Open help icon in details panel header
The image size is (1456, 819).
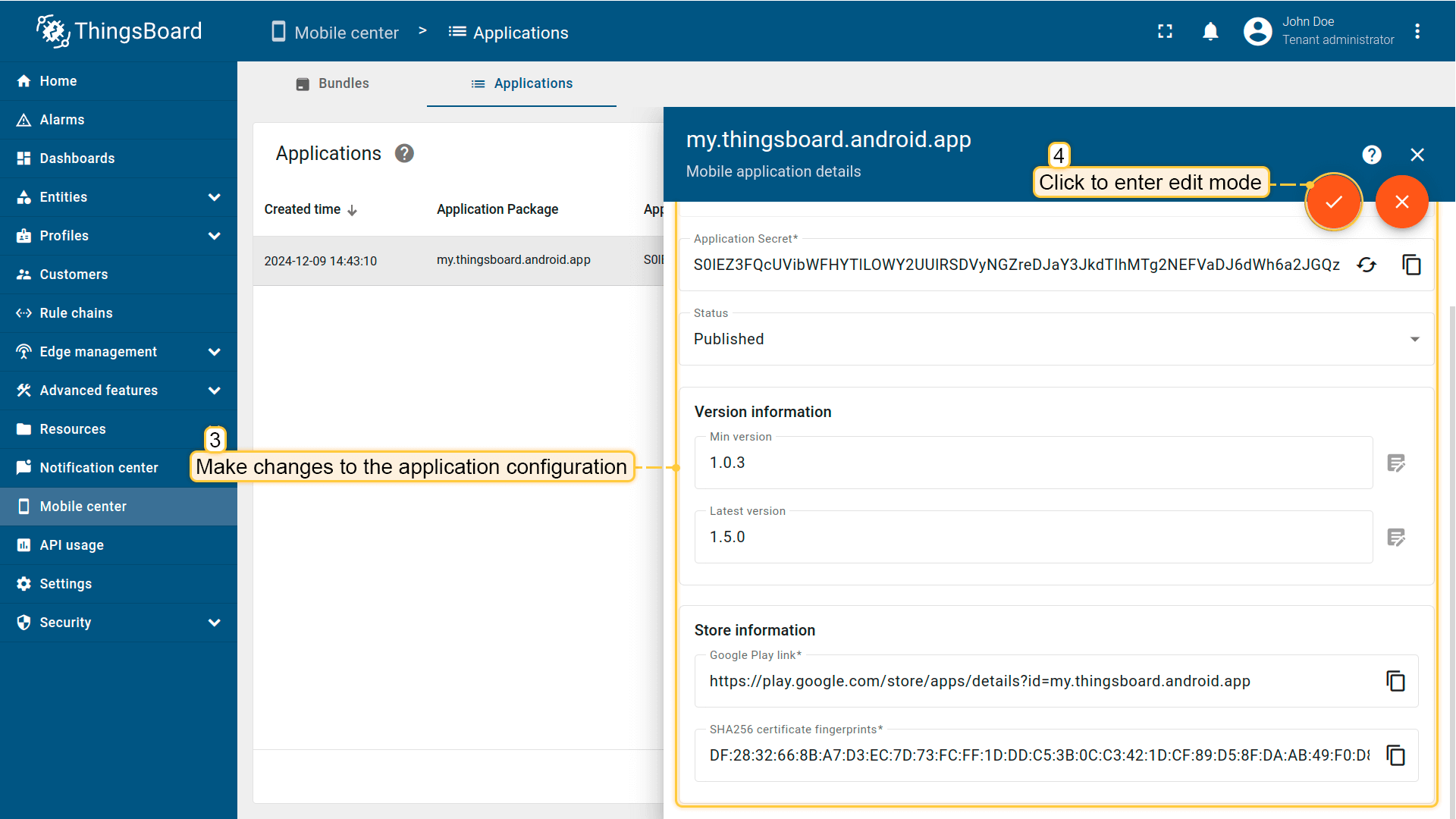click(x=1371, y=155)
